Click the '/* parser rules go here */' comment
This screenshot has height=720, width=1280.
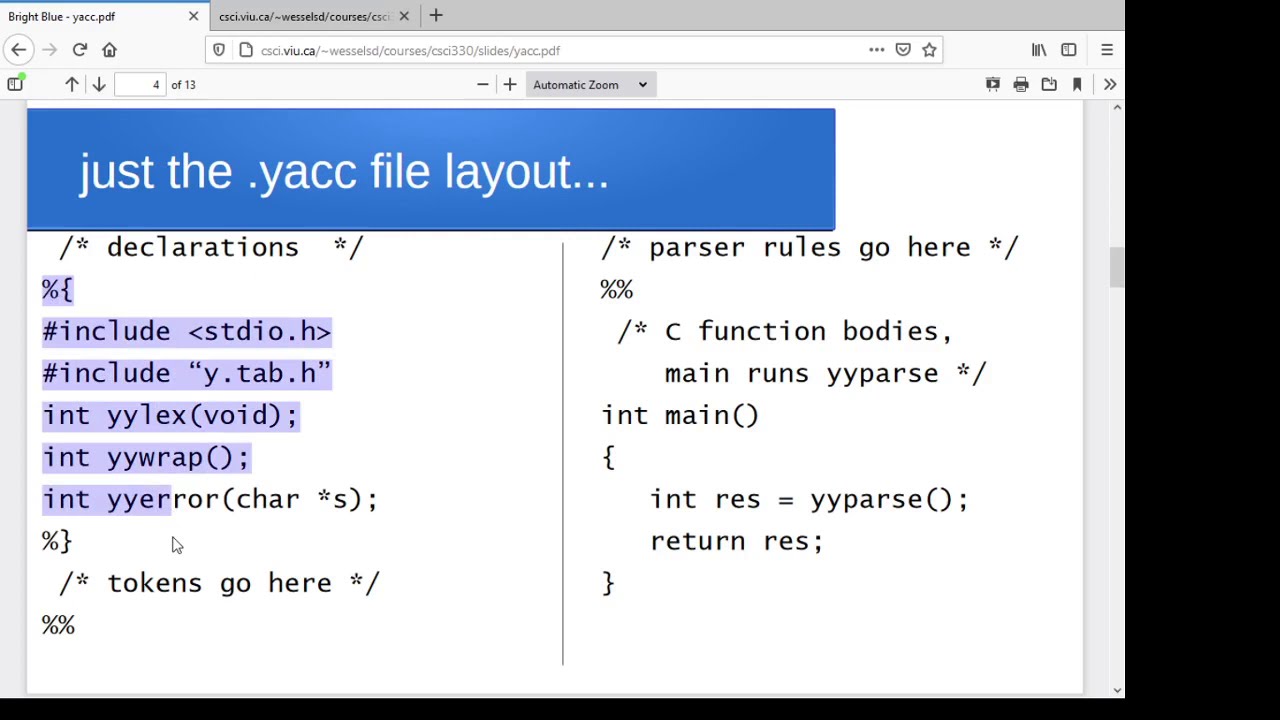pyautogui.click(x=809, y=248)
